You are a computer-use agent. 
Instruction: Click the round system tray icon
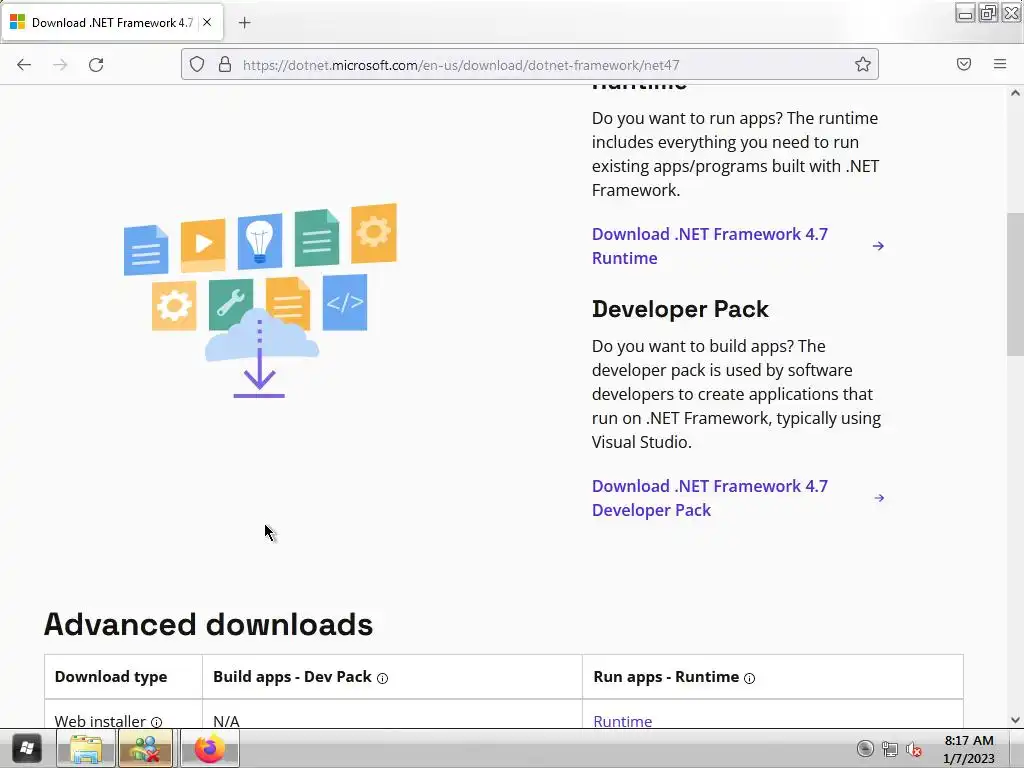click(x=865, y=748)
